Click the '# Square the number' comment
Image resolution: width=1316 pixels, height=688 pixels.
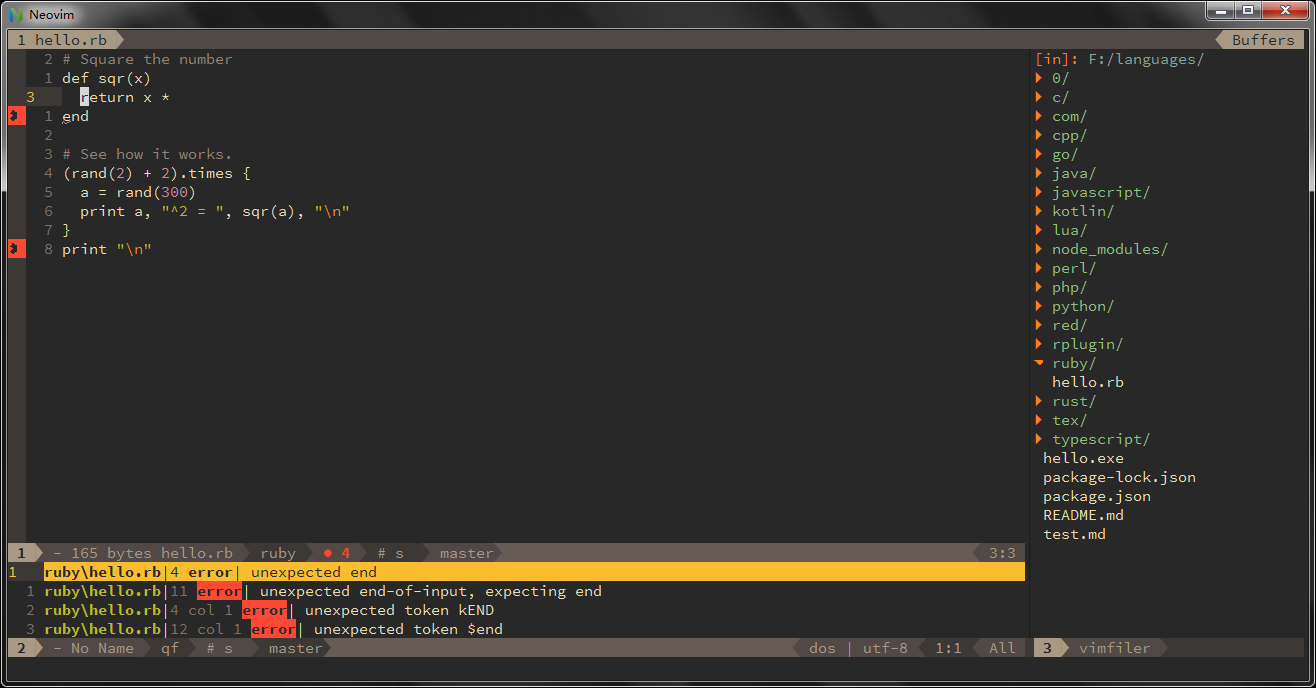pyautogui.click(x=147, y=59)
